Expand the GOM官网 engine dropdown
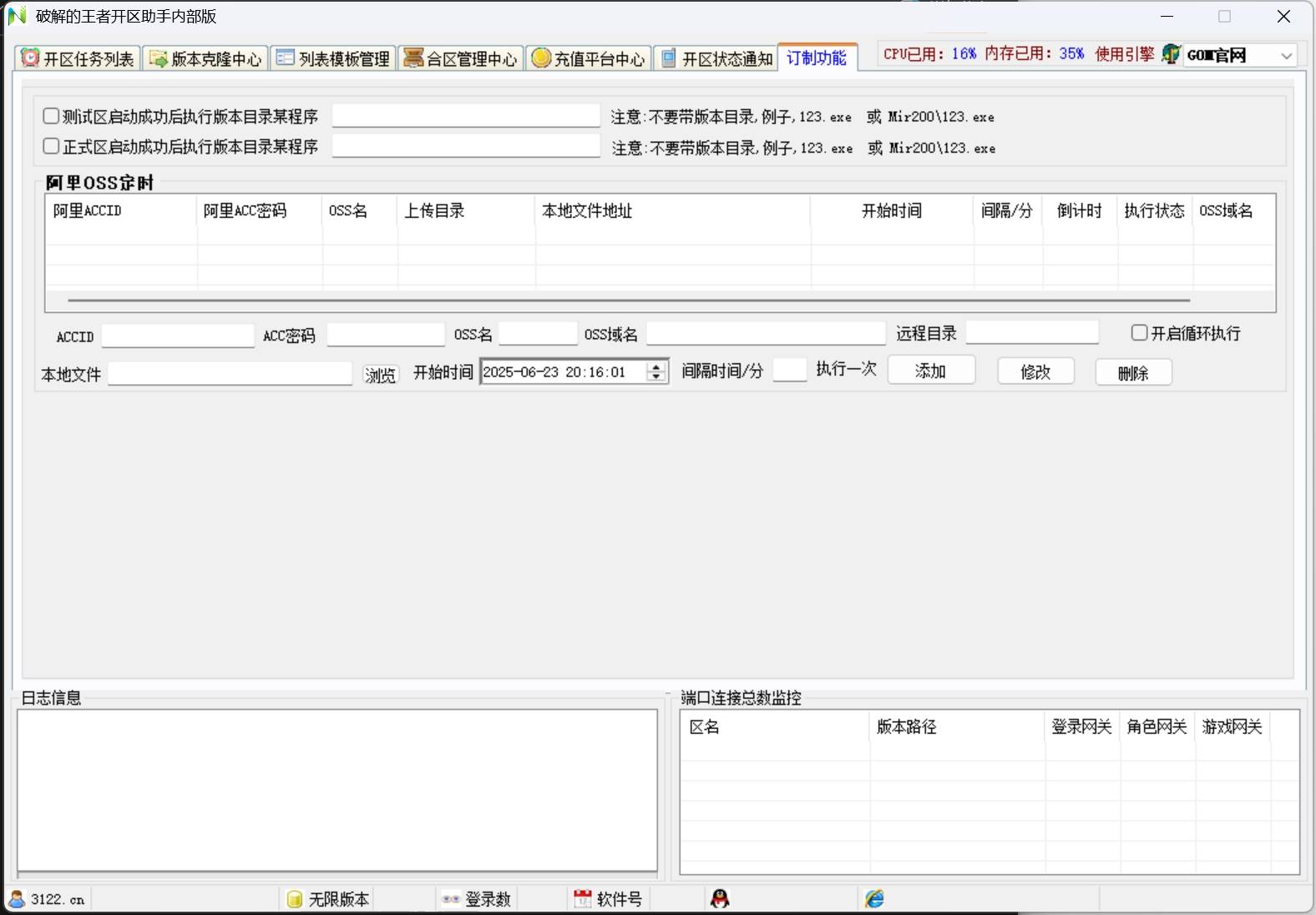 coord(1286,56)
